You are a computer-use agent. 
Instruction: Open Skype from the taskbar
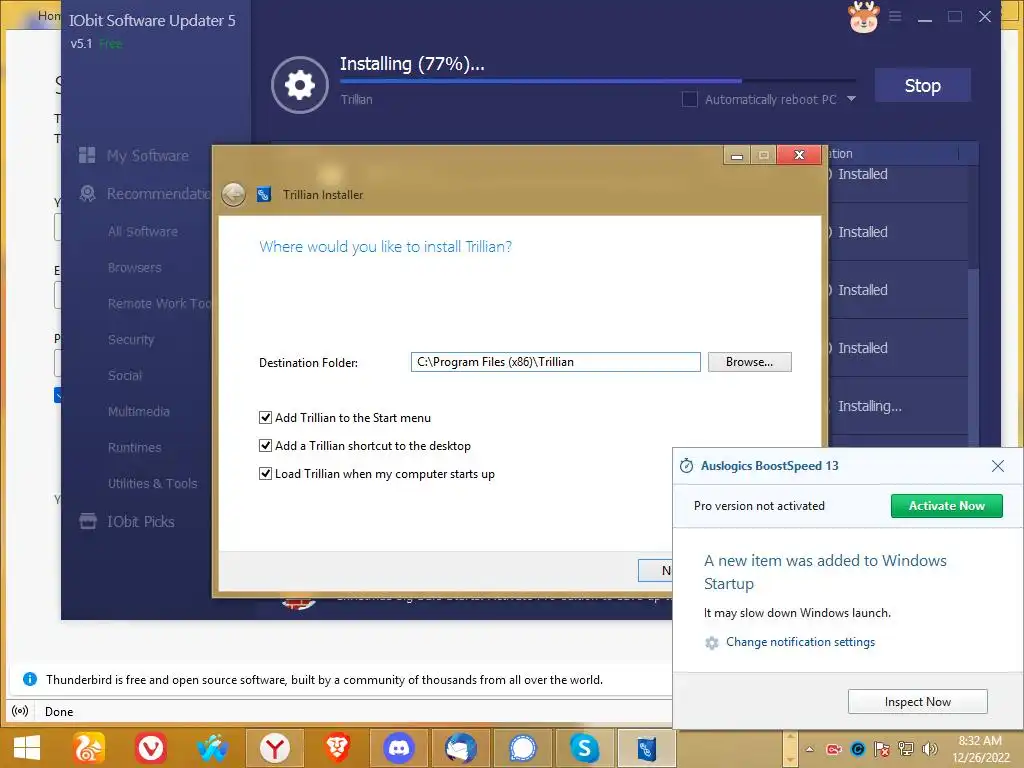(x=584, y=748)
